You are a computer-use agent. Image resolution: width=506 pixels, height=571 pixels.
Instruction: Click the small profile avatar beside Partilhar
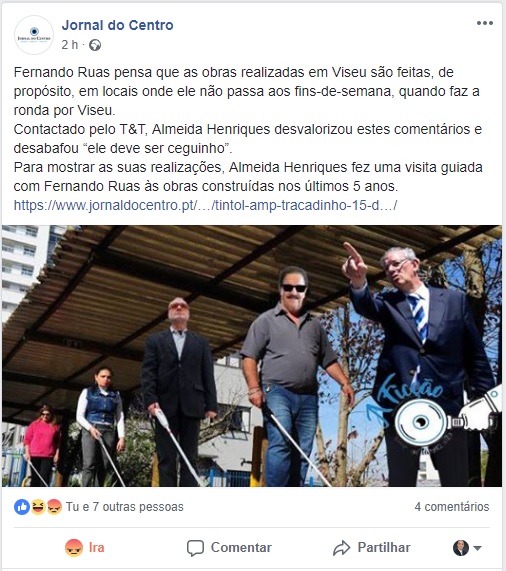click(460, 548)
